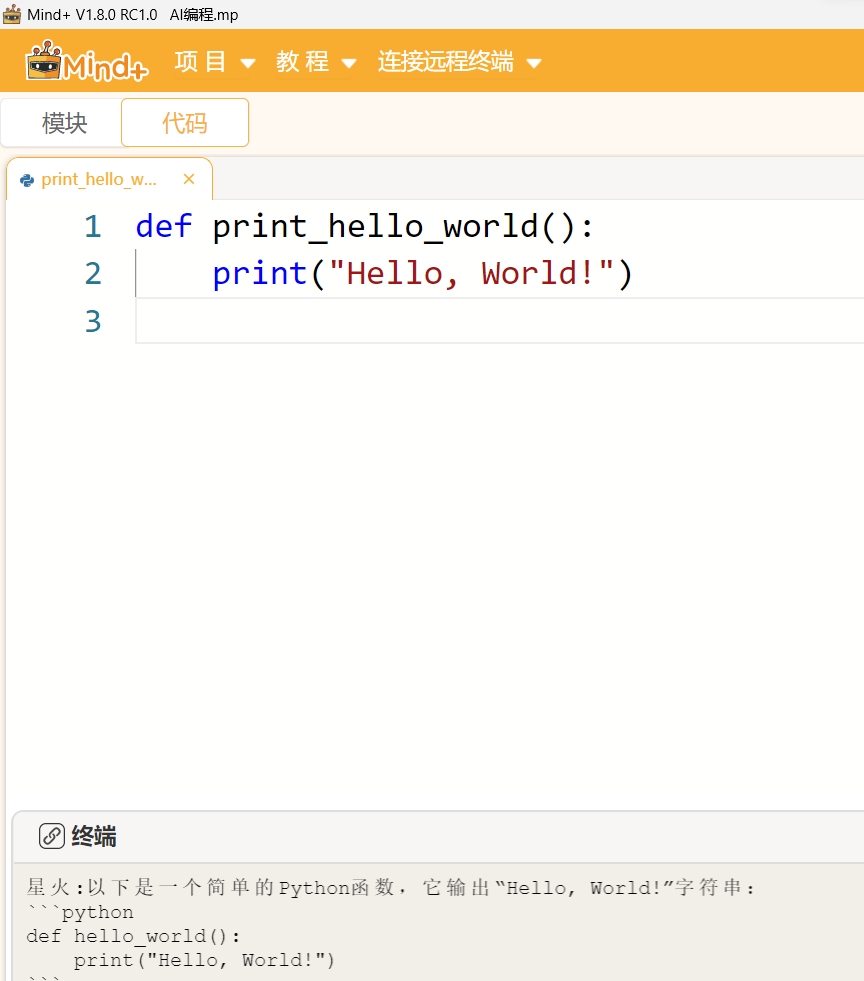Switch to the 模块 tab

[x=64, y=123]
